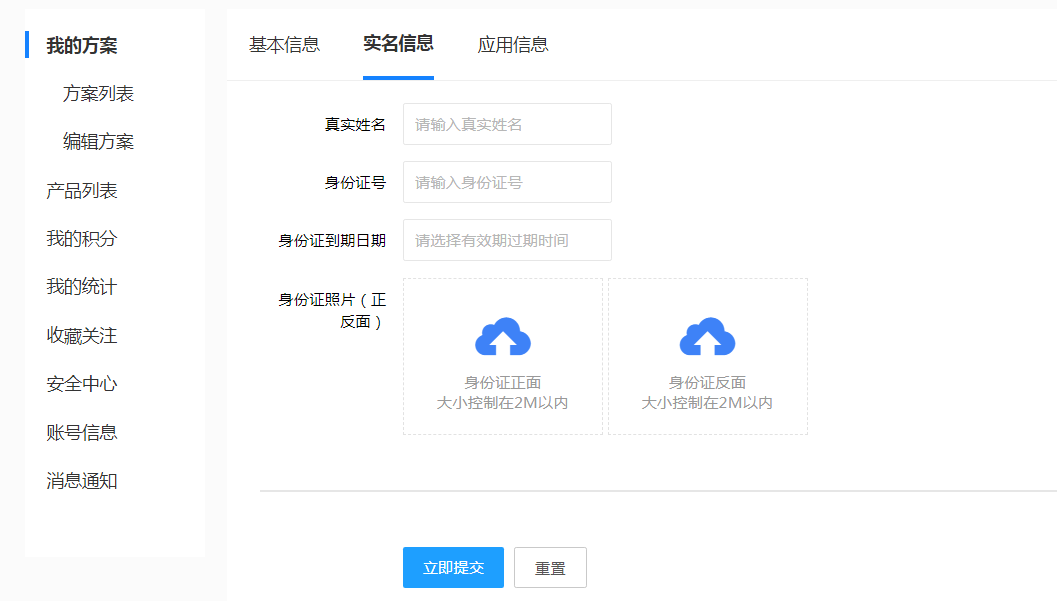This screenshot has width=1057, height=601.
Task: Go to 收藏关注
Action: click(82, 336)
